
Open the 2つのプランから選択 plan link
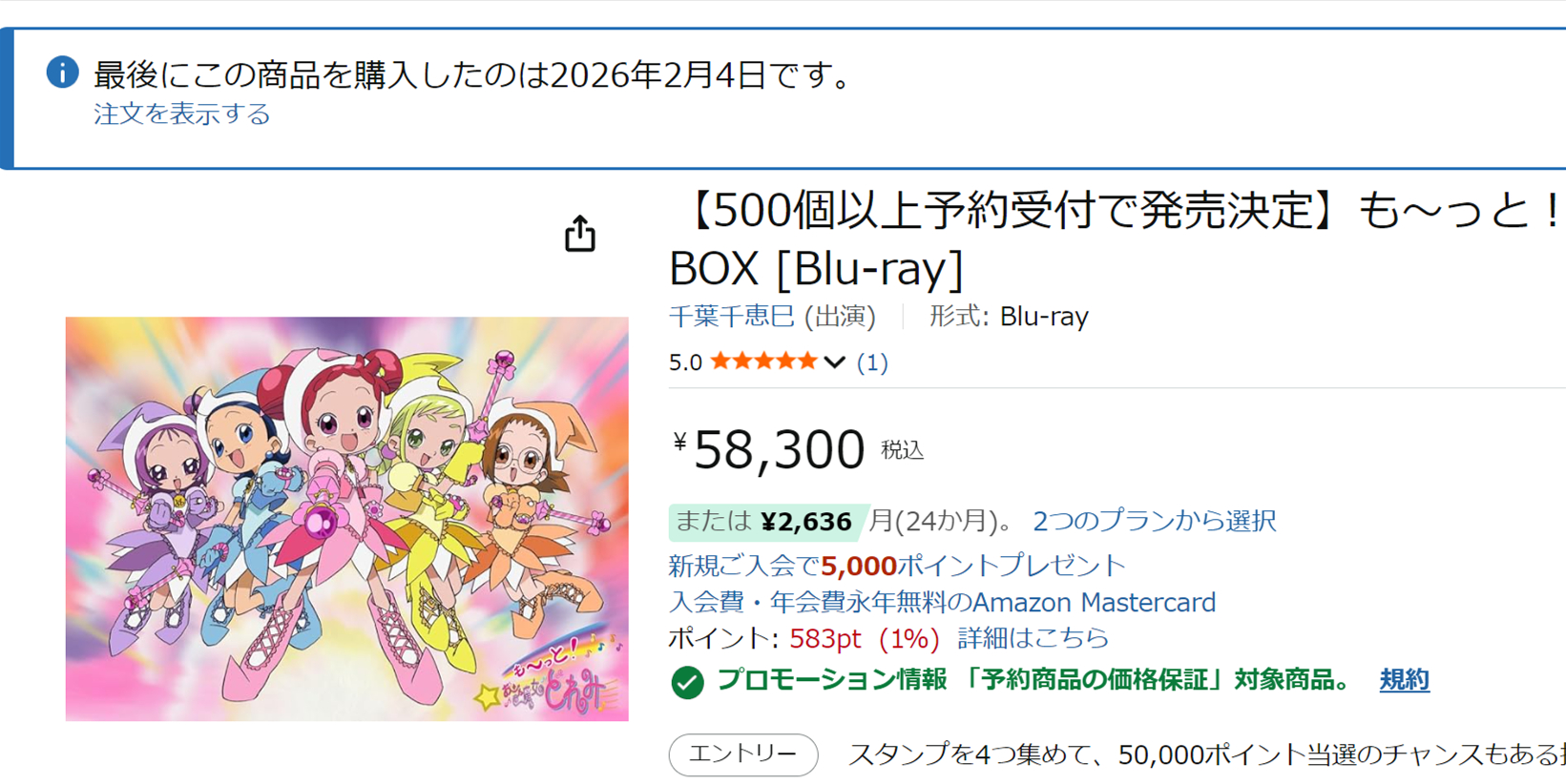tap(1154, 521)
